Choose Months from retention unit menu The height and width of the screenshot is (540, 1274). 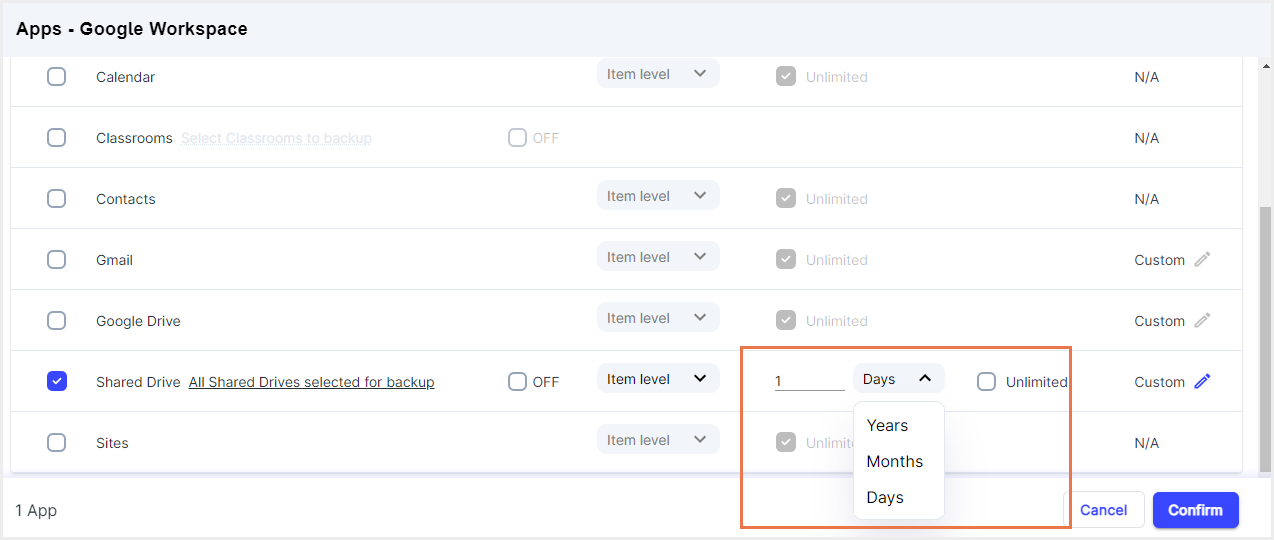pos(894,461)
